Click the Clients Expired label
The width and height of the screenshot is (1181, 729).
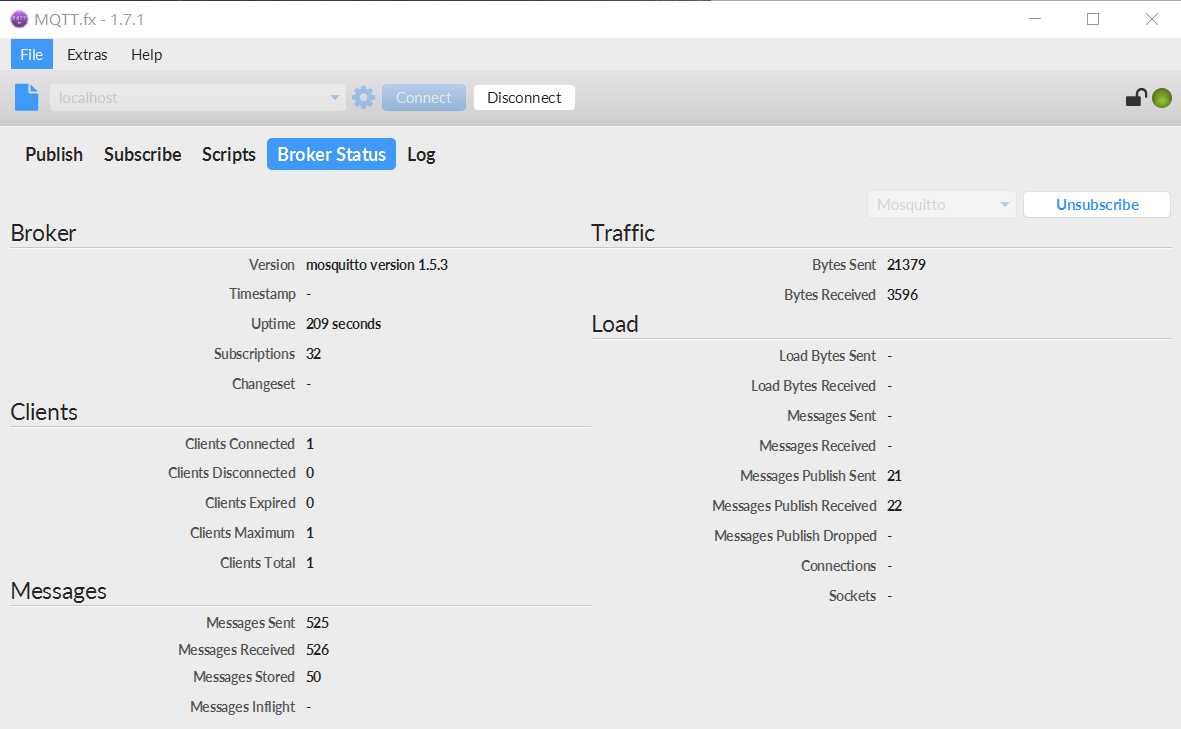(250, 503)
